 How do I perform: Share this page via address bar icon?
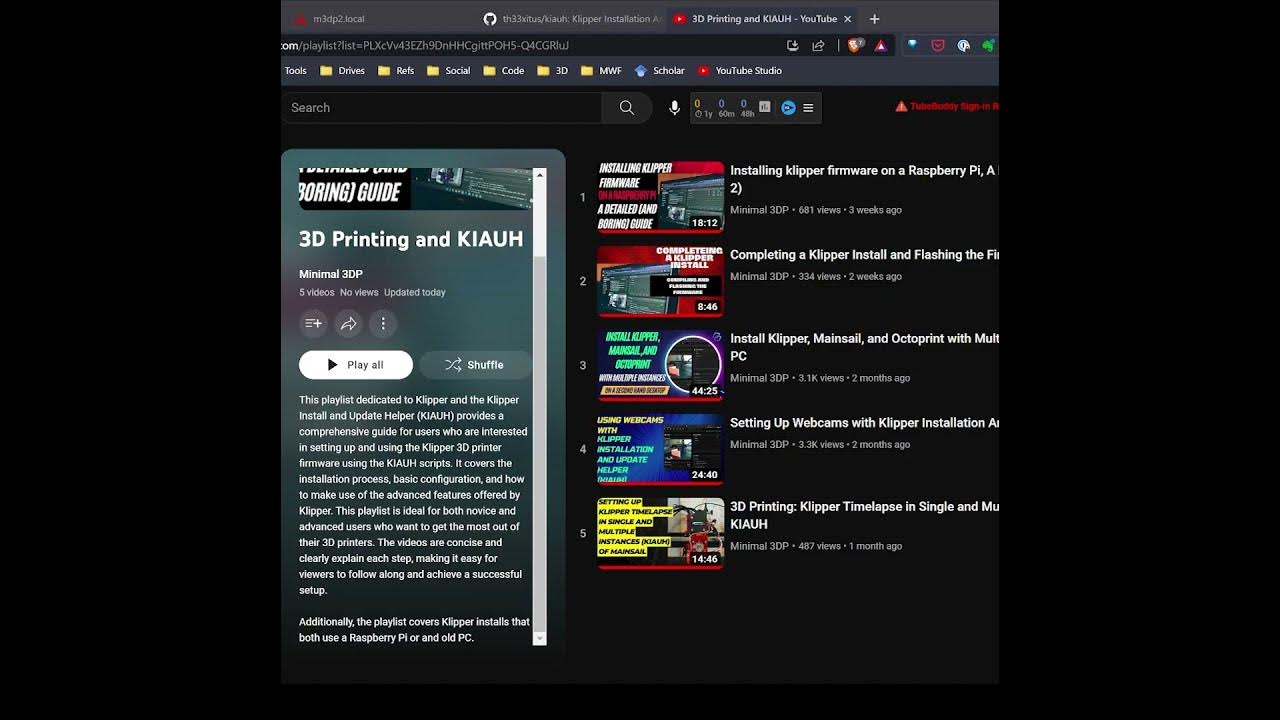pyautogui.click(x=818, y=45)
